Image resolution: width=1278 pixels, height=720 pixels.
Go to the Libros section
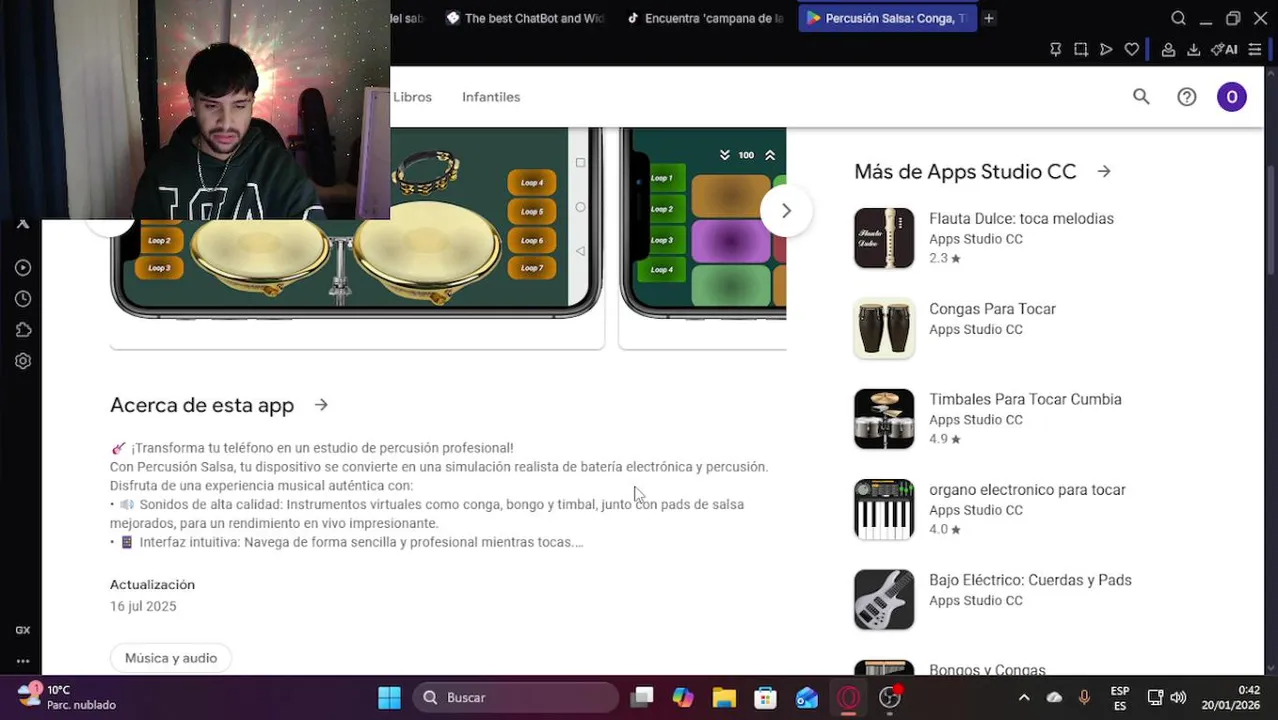click(x=412, y=97)
